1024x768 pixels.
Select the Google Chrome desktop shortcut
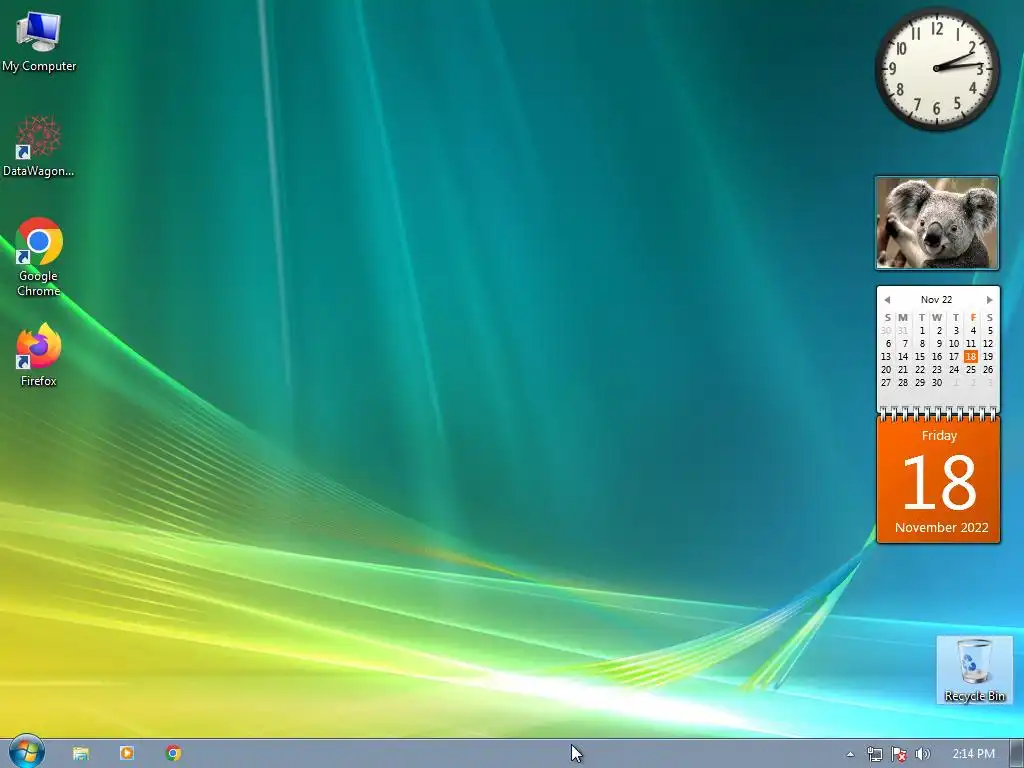tap(39, 257)
